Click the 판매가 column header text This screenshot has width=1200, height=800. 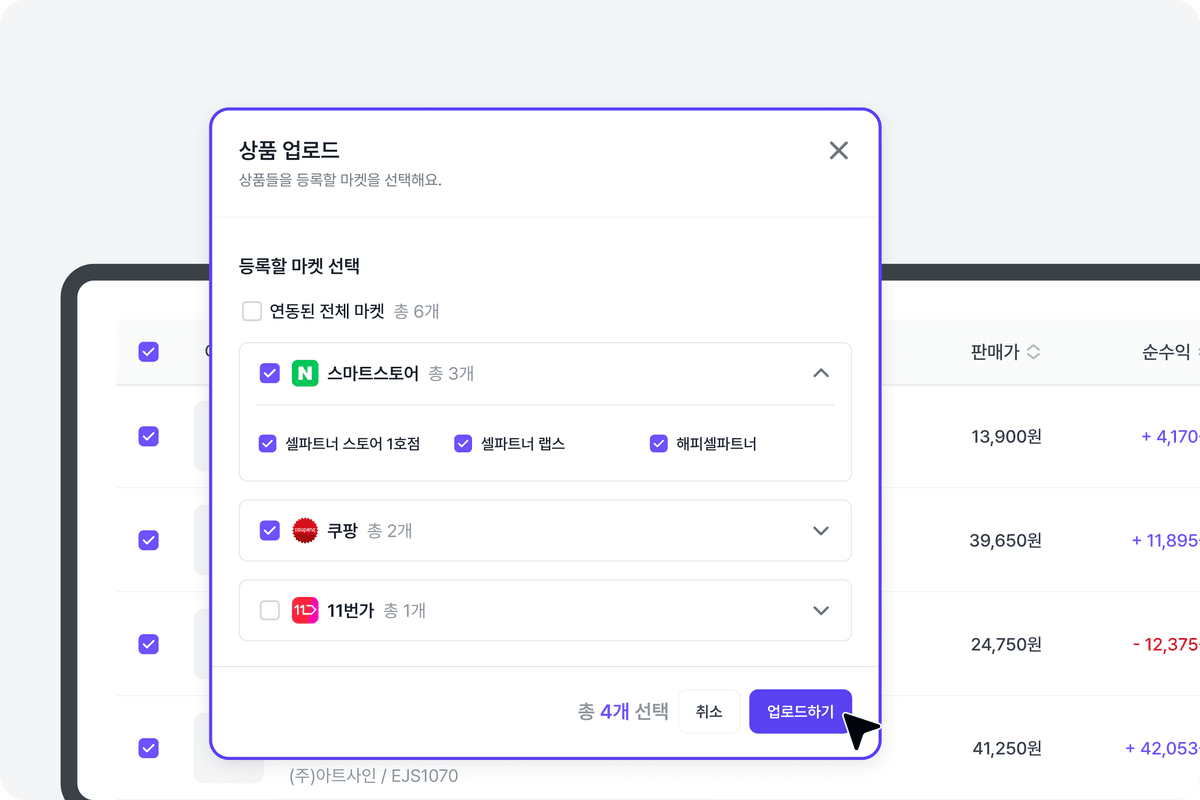(x=995, y=352)
